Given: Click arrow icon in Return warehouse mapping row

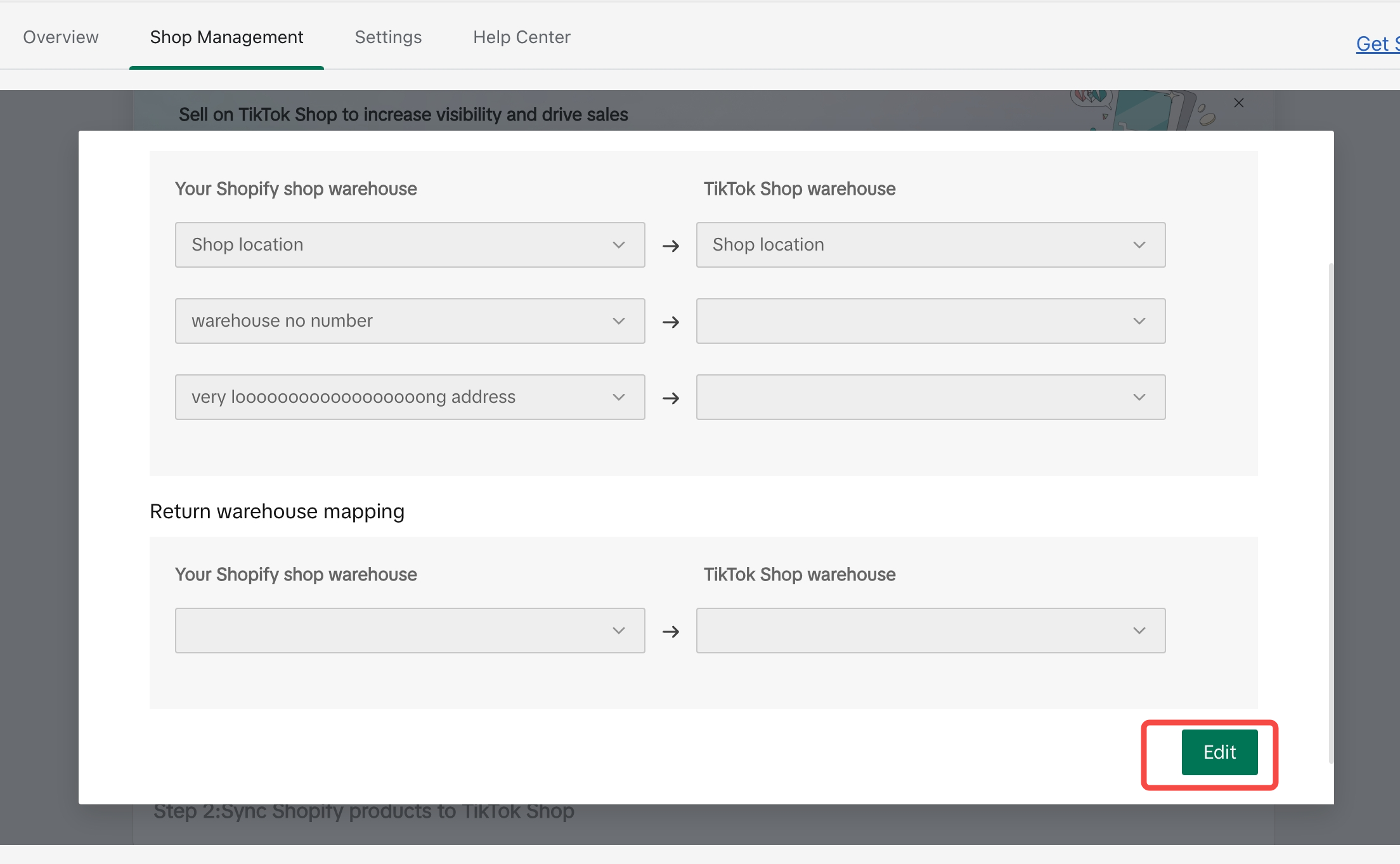Looking at the screenshot, I should 670,631.
